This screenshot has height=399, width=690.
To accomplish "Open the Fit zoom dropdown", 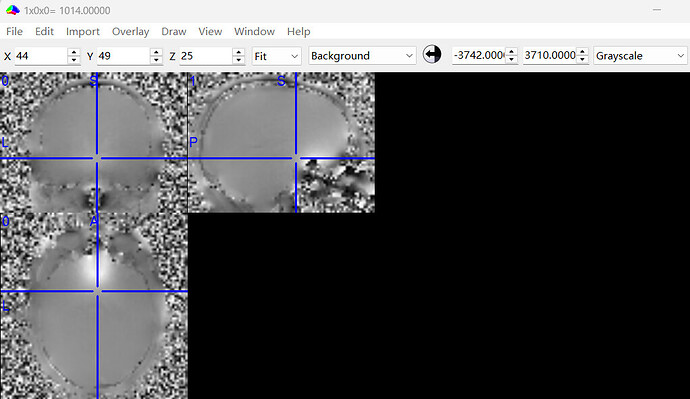I will [277, 56].
